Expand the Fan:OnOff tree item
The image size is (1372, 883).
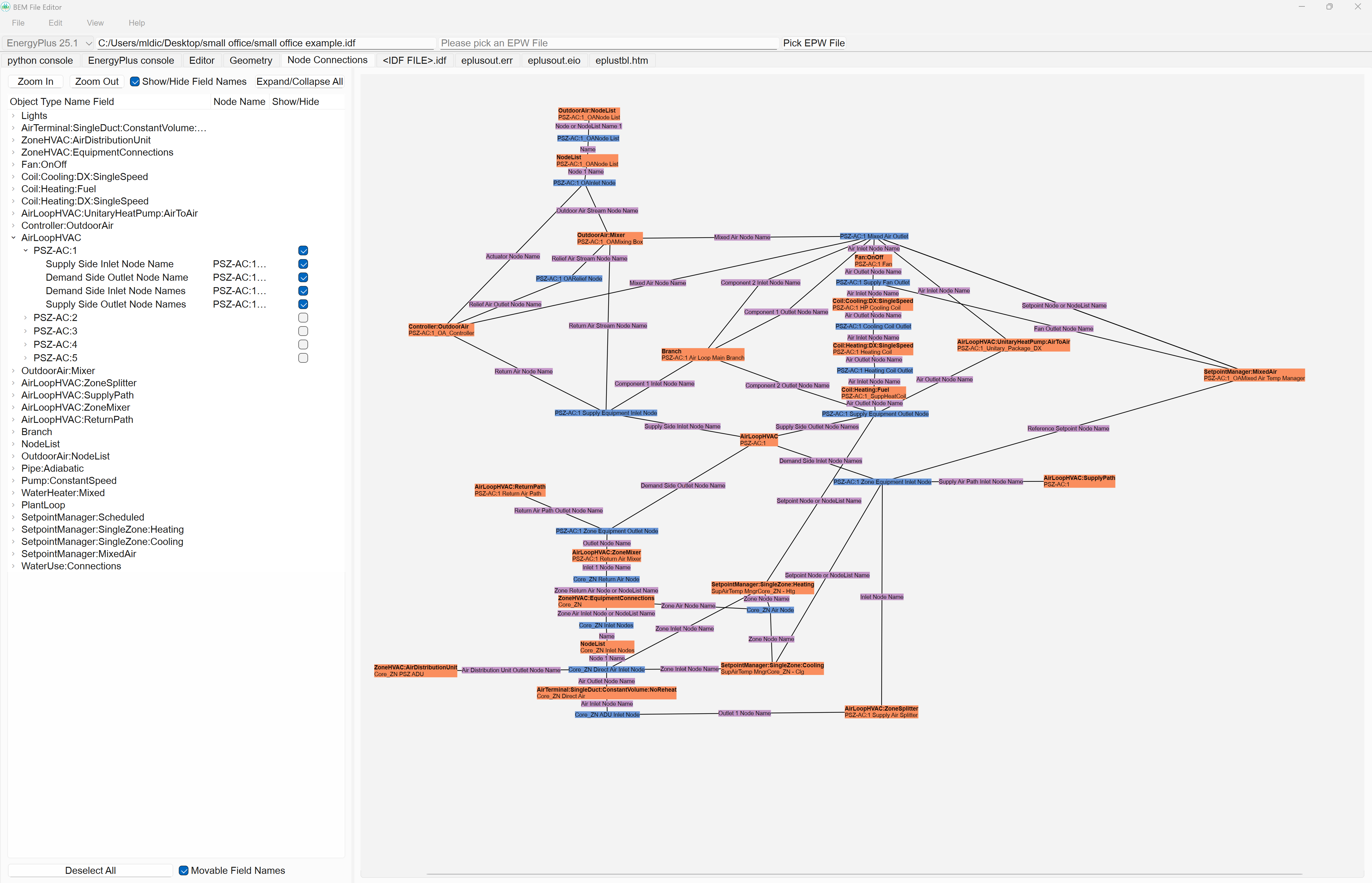click(x=13, y=164)
